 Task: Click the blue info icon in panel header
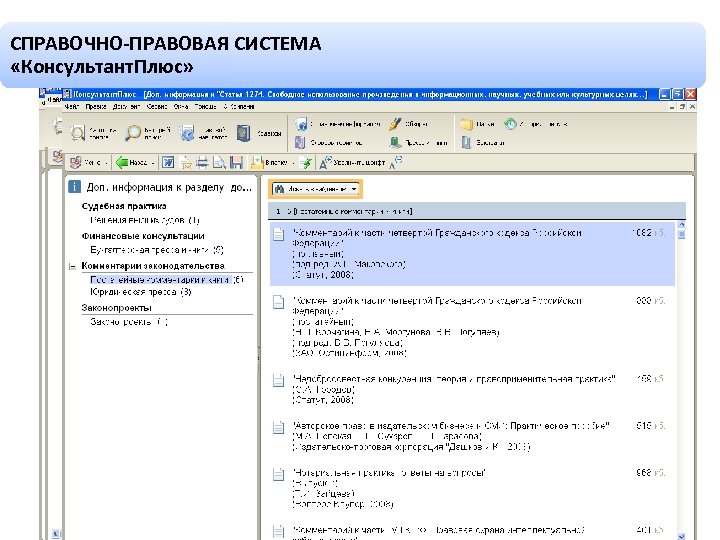pyautogui.click(x=74, y=187)
